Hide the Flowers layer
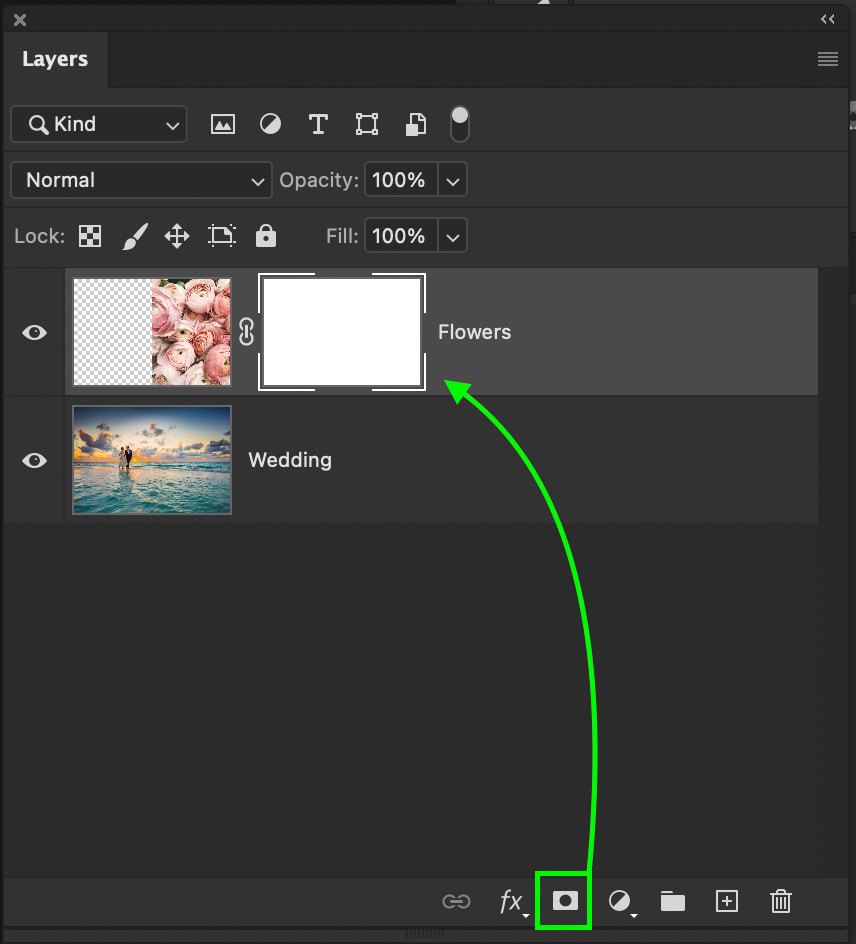Screen dimensions: 856x944 pyautogui.click(x=34, y=332)
